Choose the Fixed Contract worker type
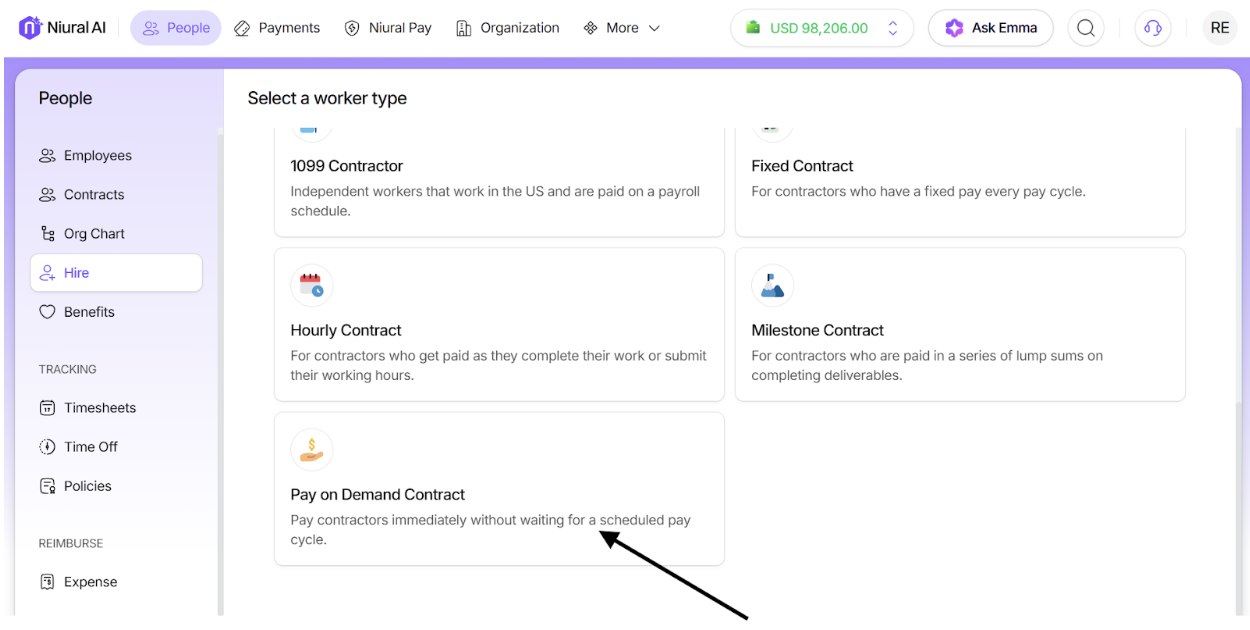This screenshot has width=1250, height=630. [x=959, y=185]
